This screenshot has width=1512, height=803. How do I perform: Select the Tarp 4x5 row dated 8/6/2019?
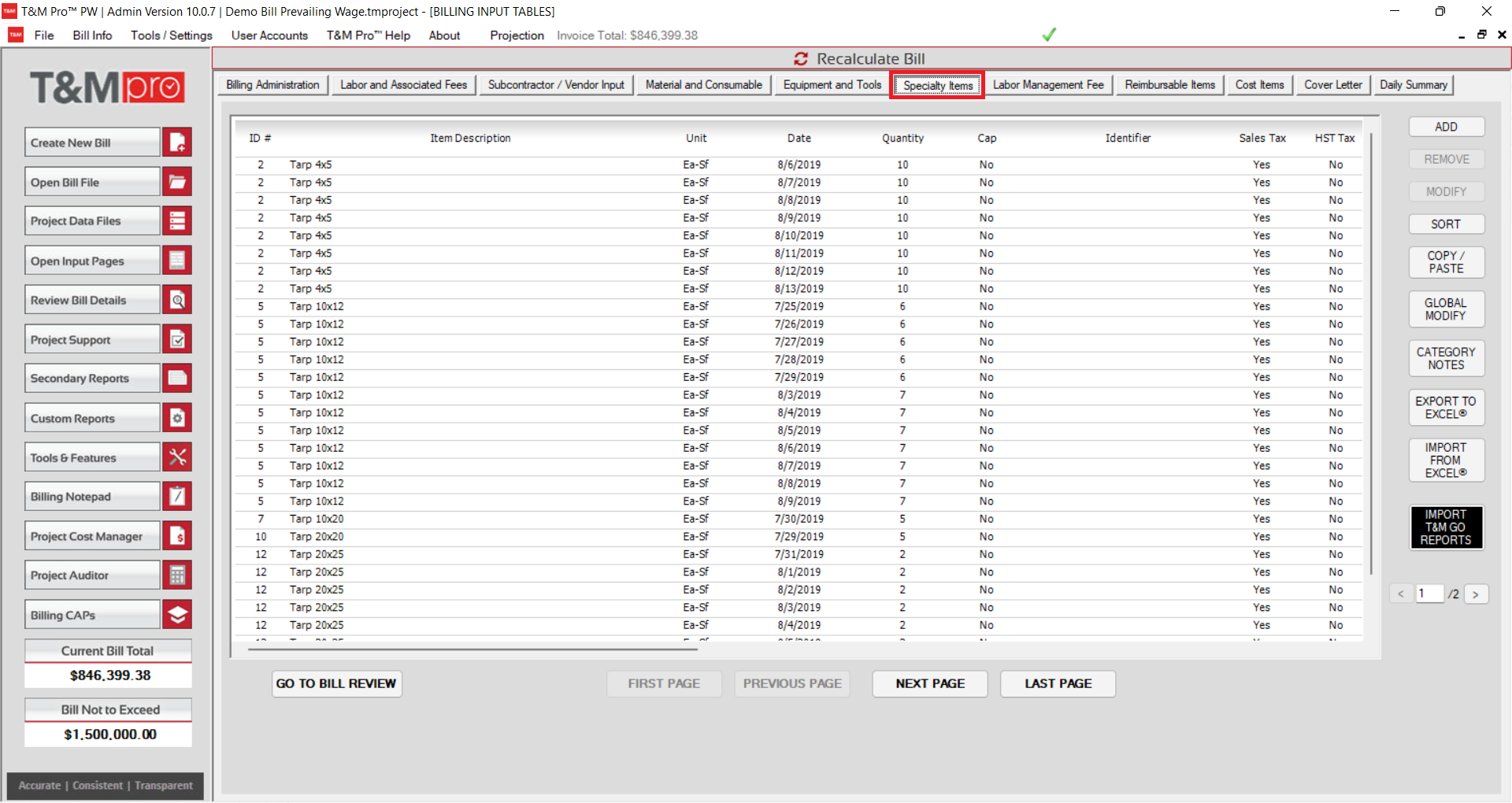pos(799,165)
